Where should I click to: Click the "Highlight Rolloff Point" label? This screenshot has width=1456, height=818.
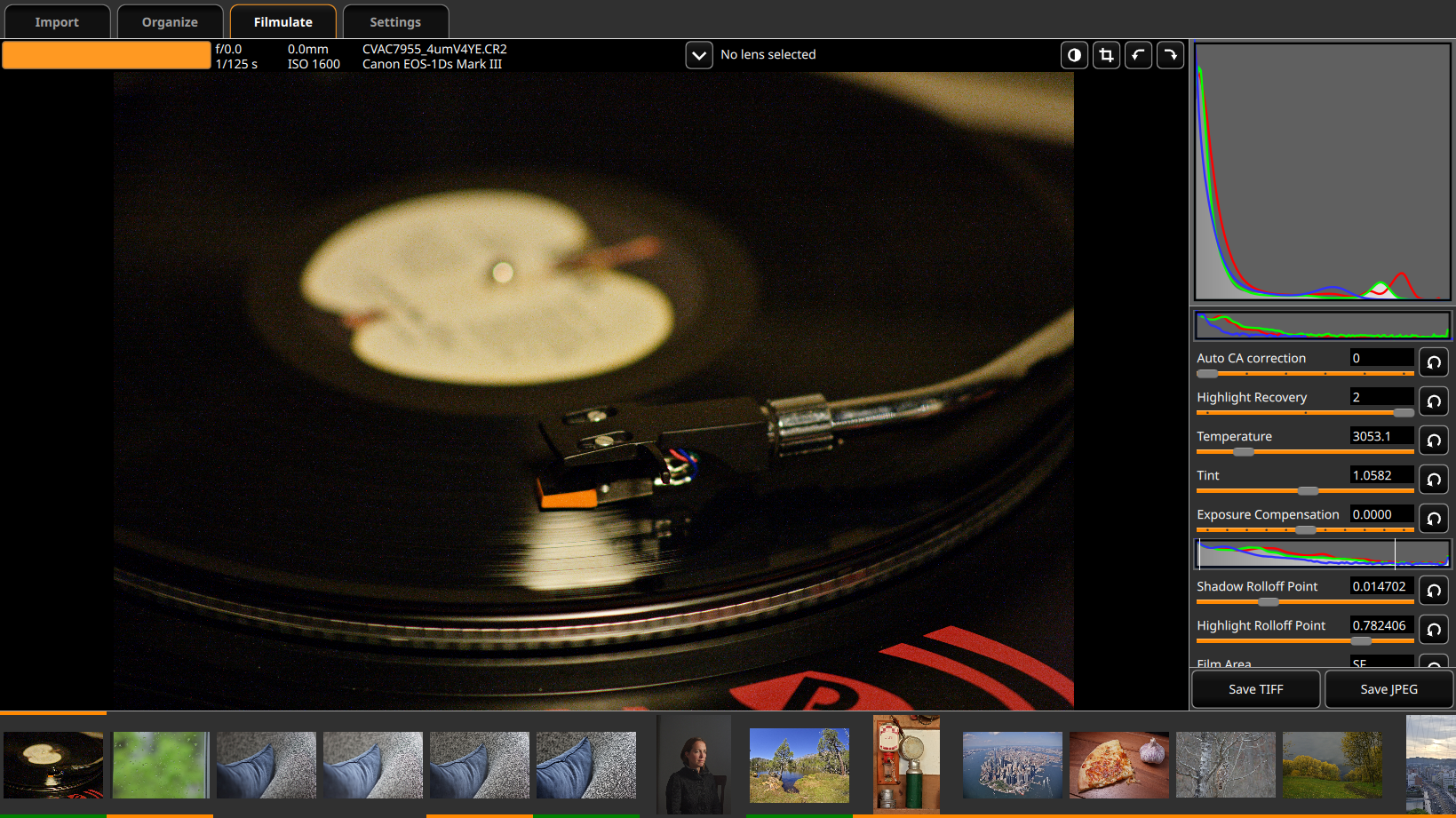coord(1261,625)
